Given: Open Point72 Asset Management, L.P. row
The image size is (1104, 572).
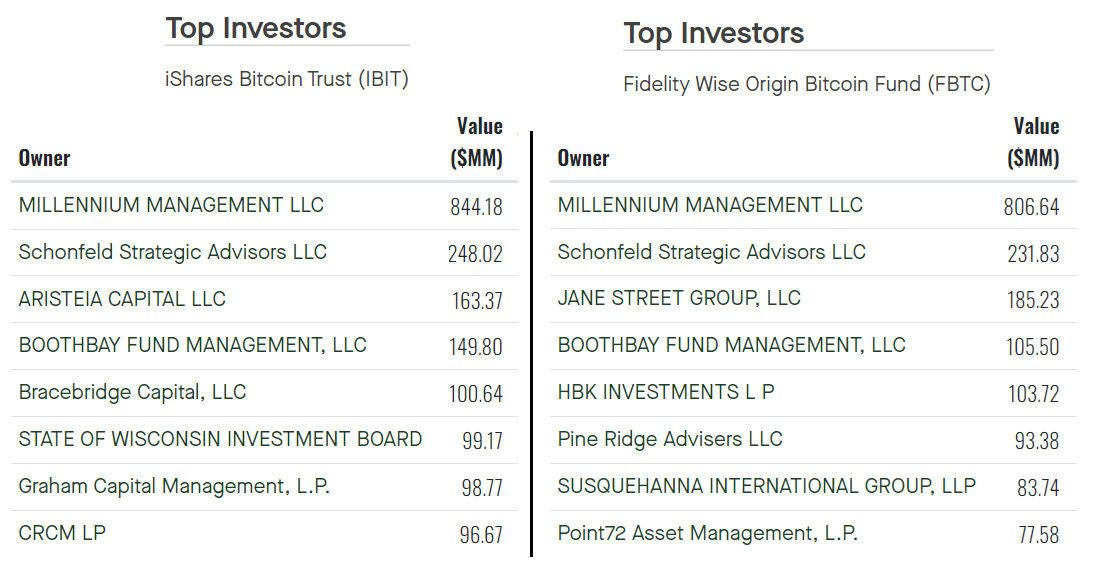Looking at the screenshot, I should click(x=707, y=533).
